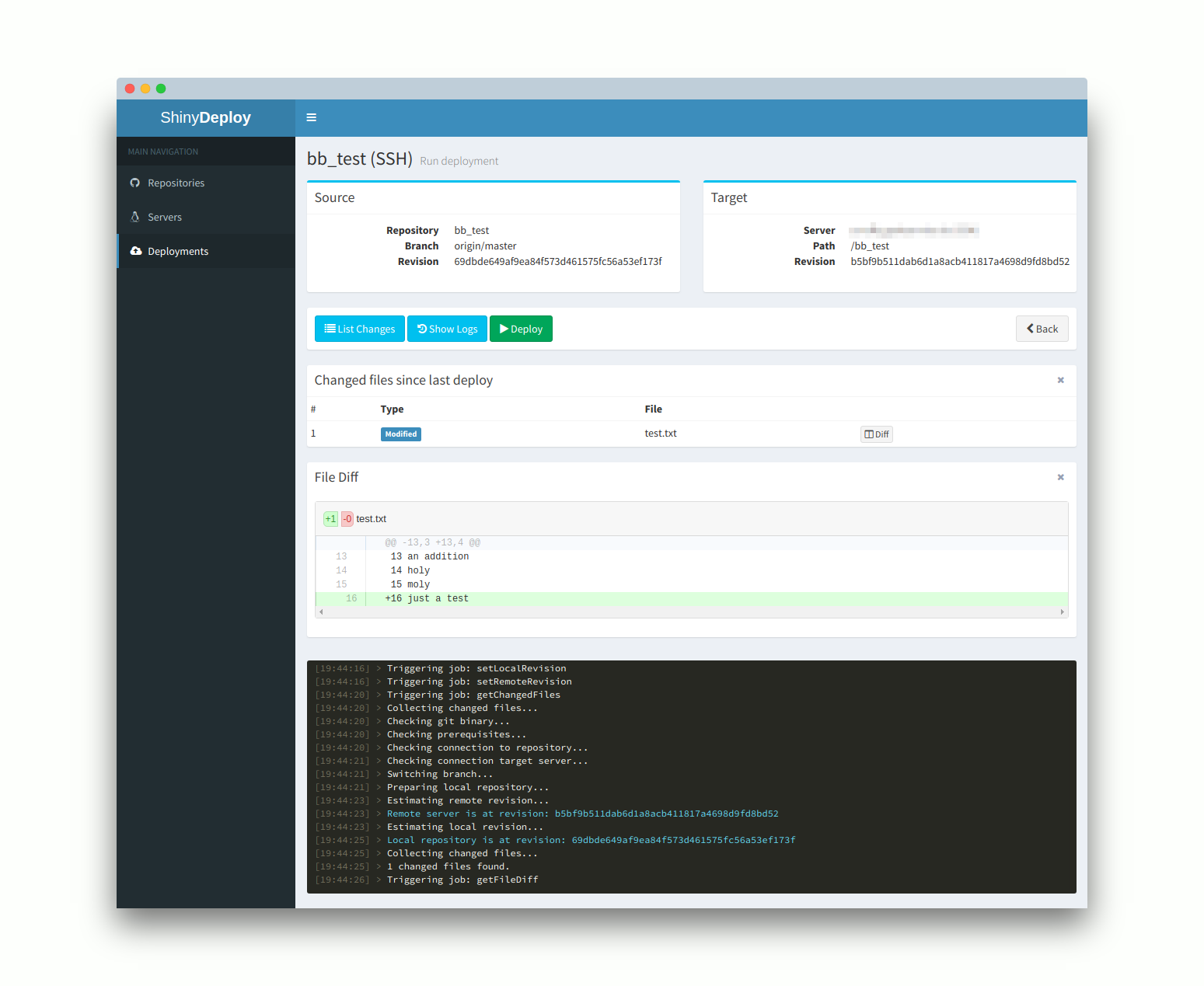This screenshot has height=986, width=1204.
Task: Click the hunk header '@@ -13,3 +13,4 @@'
Action: click(x=433, y=542)
